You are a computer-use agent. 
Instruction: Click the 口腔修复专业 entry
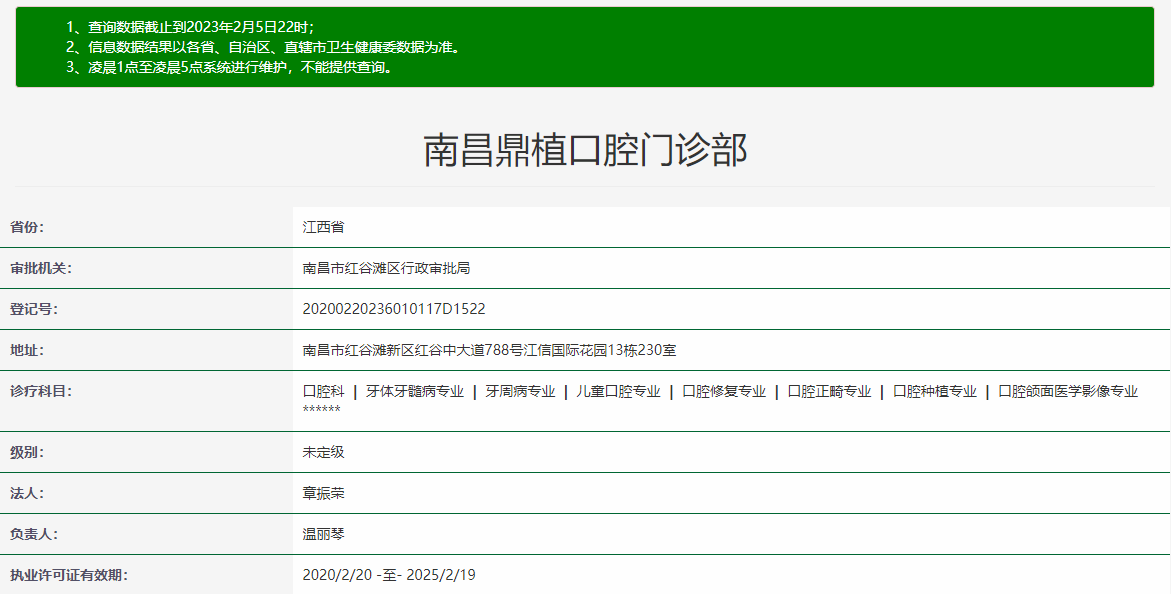[724, 392]
